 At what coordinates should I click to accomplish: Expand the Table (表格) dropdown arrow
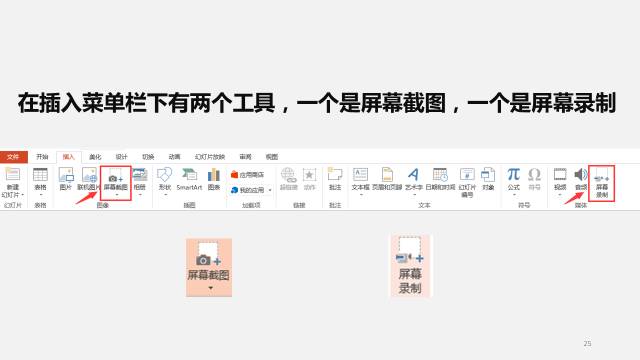(x=40, y=195)
